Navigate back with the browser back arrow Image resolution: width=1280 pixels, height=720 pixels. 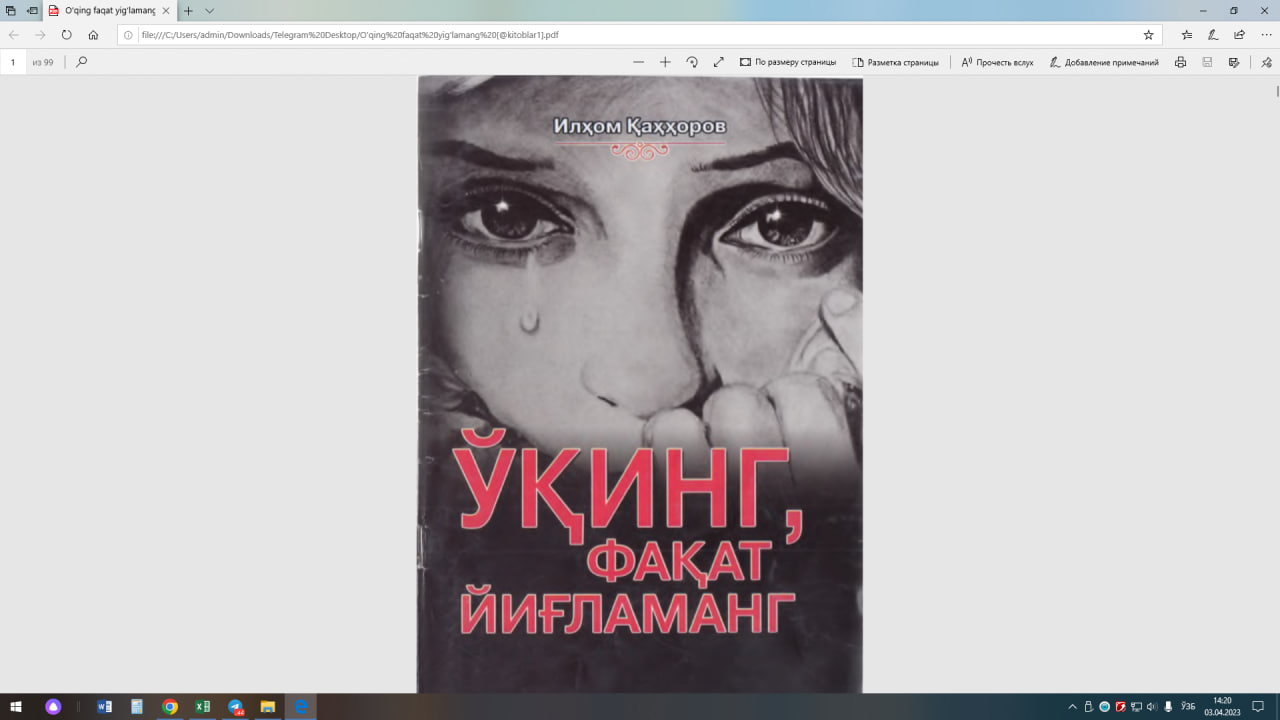[13, 33]
